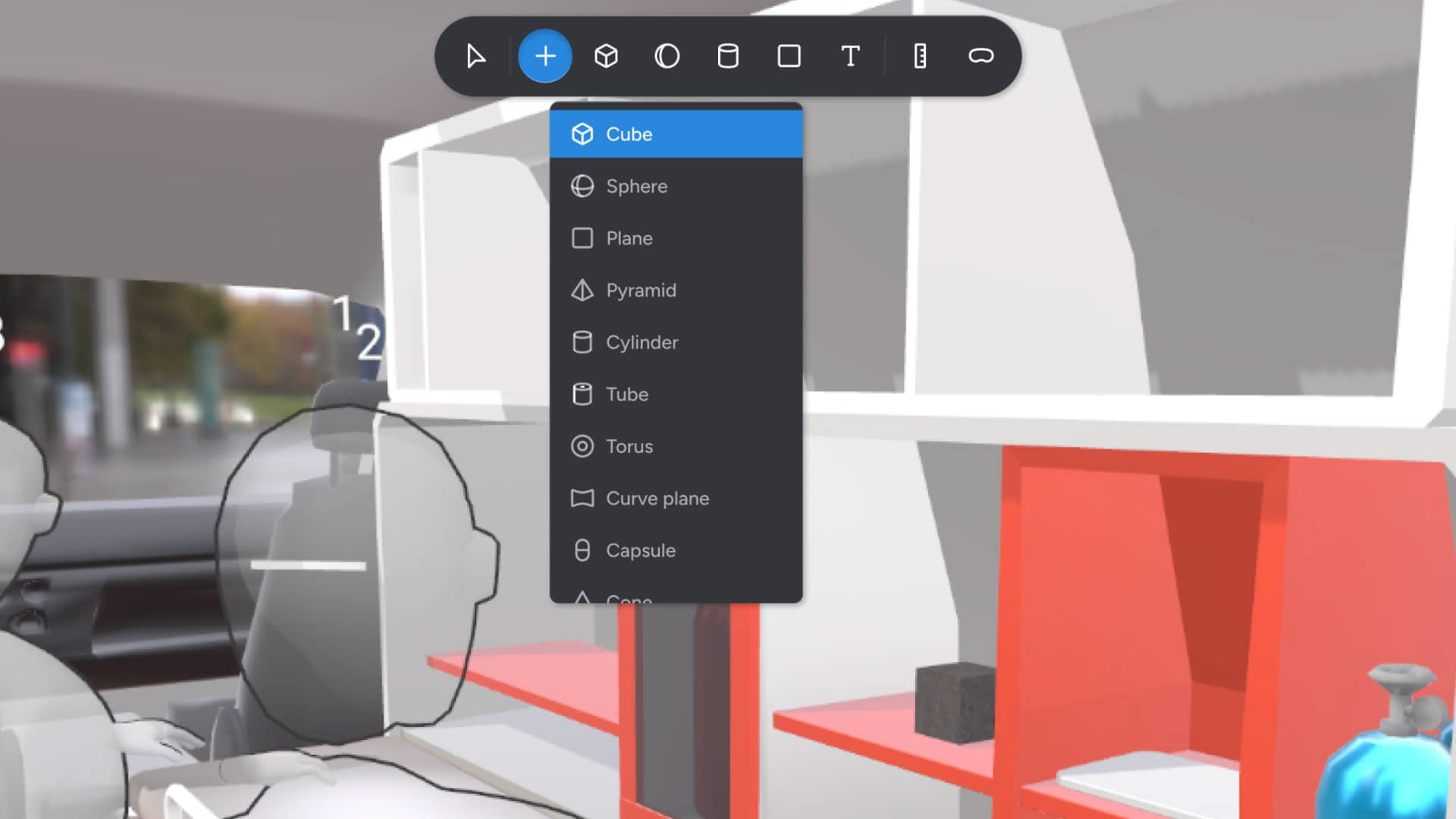Select the arrow pointer tool
1456x819 pixels.
(x=475, y=56)
